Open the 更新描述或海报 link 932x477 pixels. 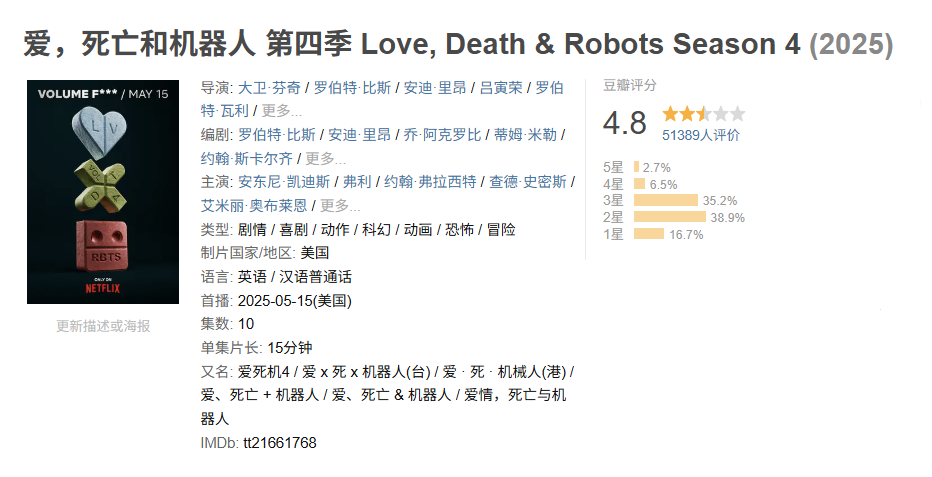click(103, 326)
